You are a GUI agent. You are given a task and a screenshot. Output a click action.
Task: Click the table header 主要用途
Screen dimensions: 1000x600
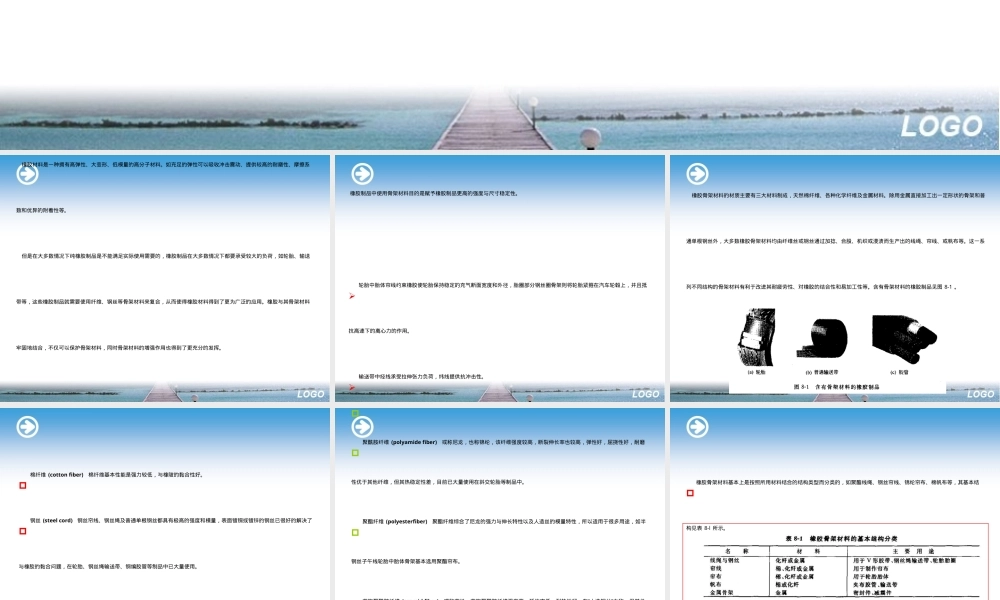tap(914, 551)
